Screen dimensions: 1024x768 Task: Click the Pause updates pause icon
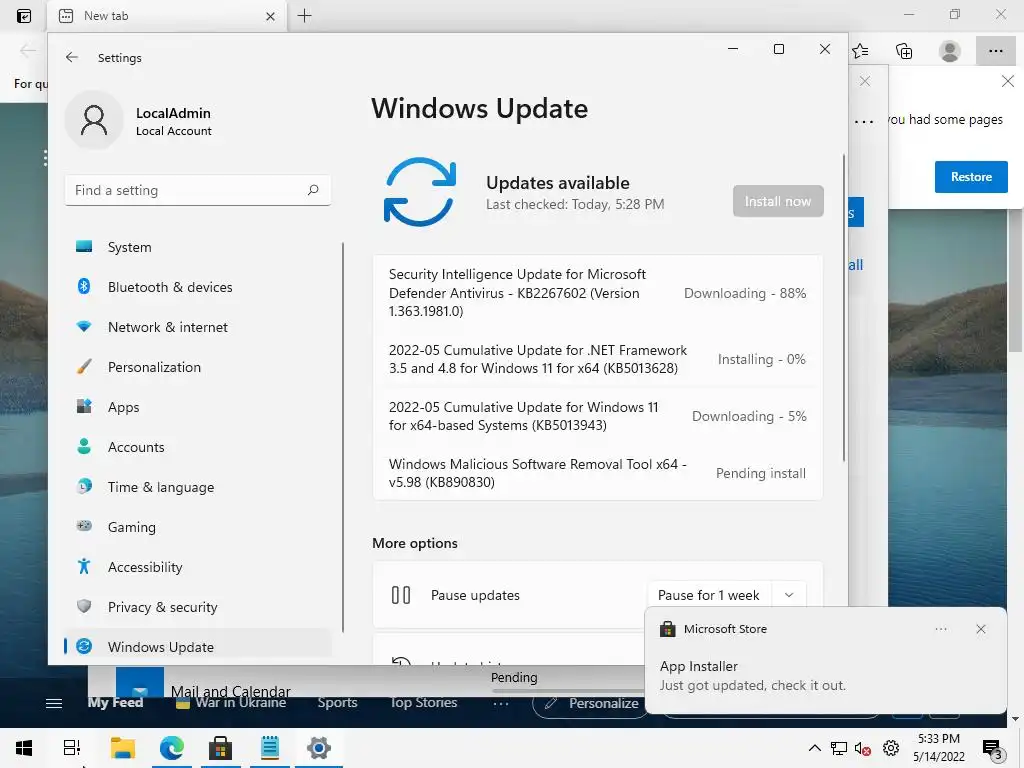tap(401, 595)
